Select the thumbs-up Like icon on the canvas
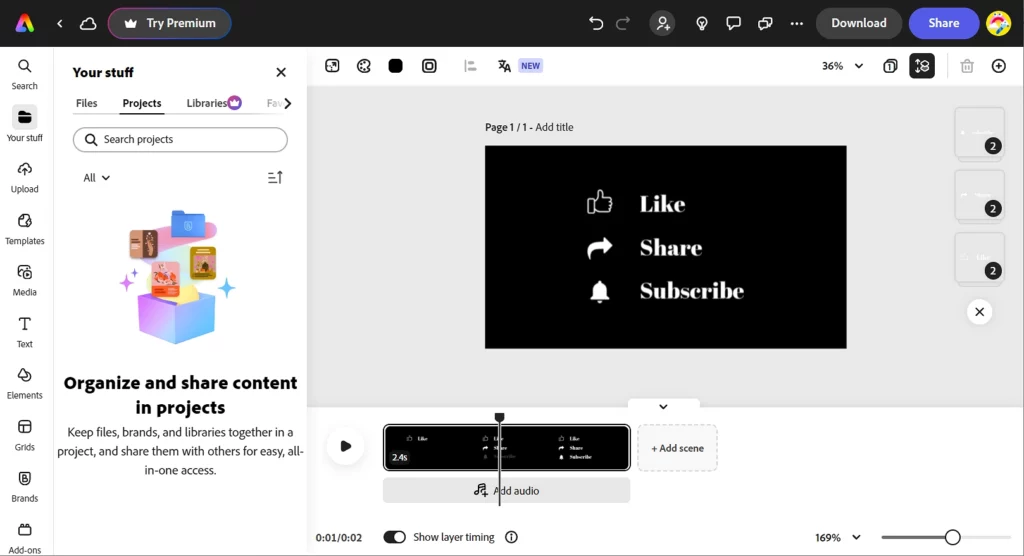The width and height of the screenshot is (1024, 556). coord(600,202)
